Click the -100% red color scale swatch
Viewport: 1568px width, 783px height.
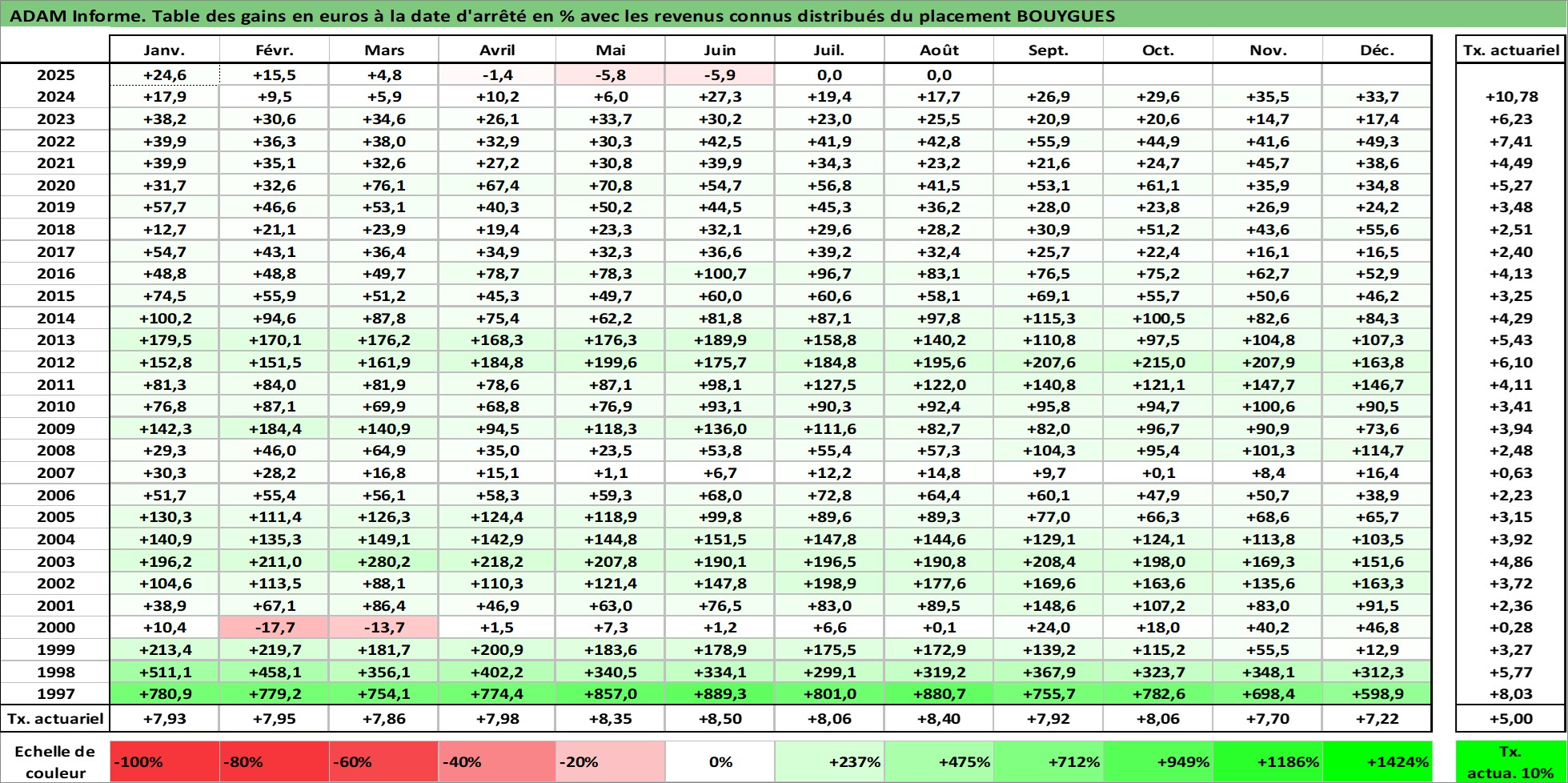(x=165, y=762)
